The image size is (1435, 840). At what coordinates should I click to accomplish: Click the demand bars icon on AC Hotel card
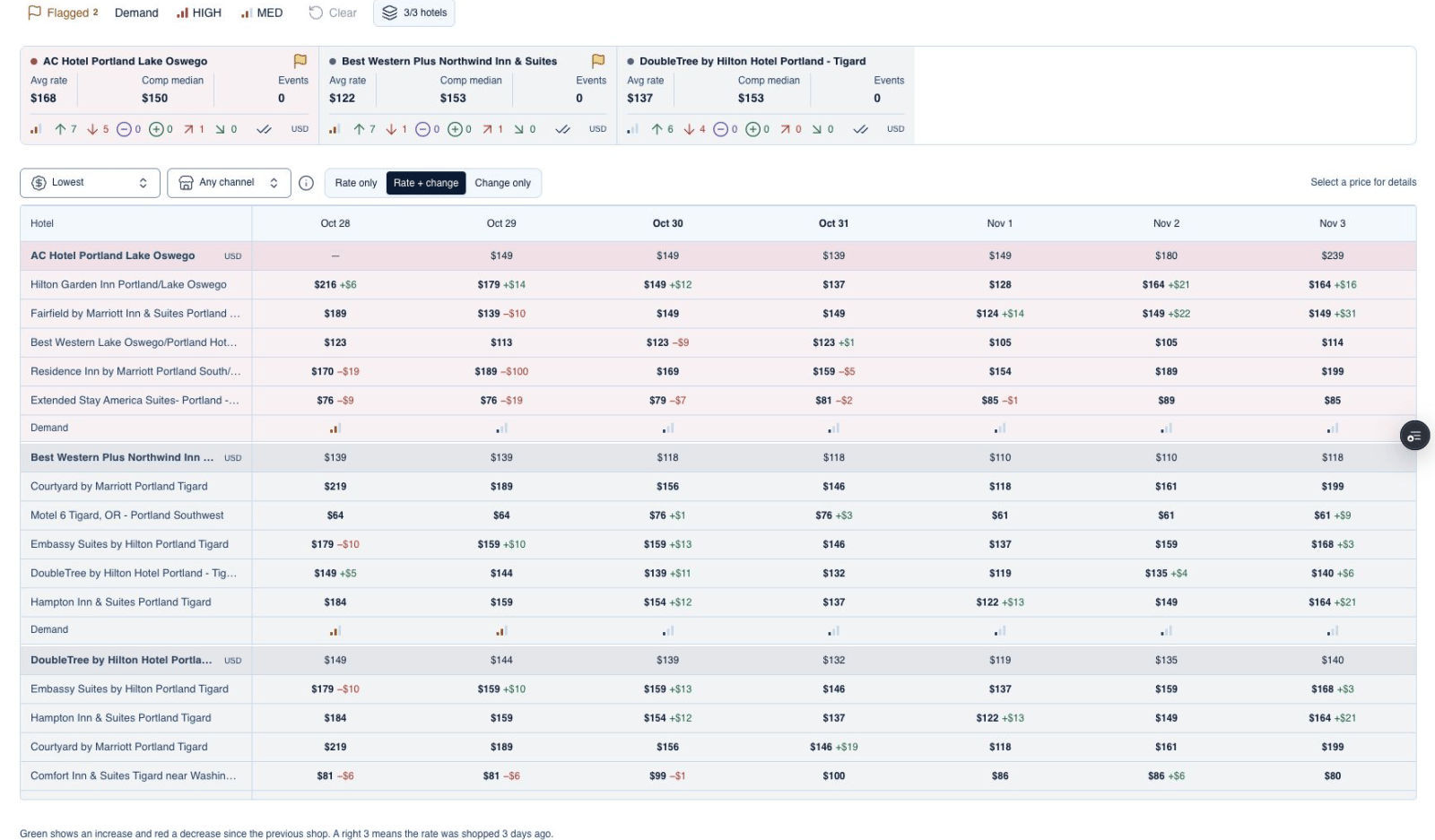pyautogui.click(x=36, y=129)
